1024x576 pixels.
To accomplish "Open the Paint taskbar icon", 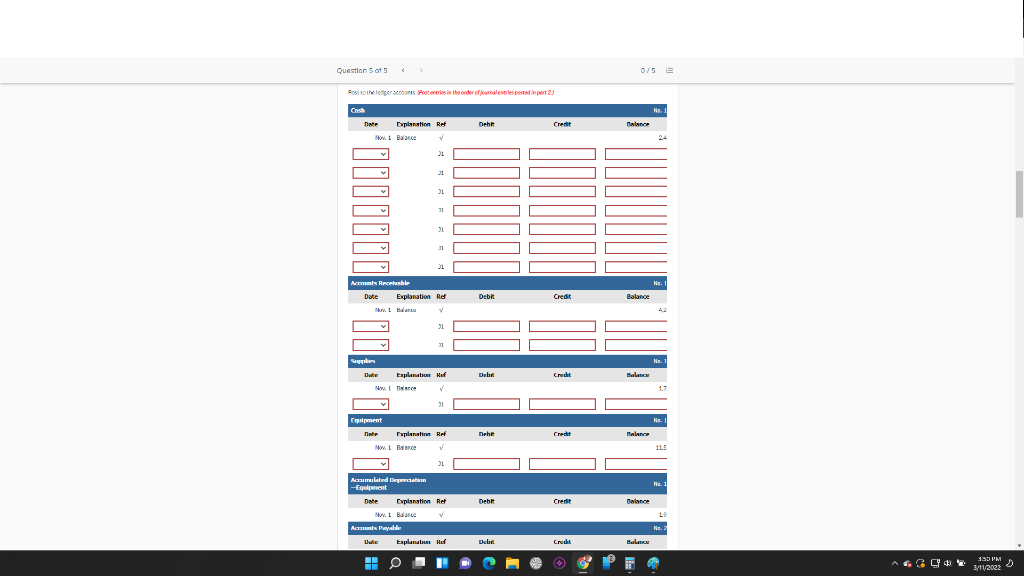I will click(x=653, y=563).
